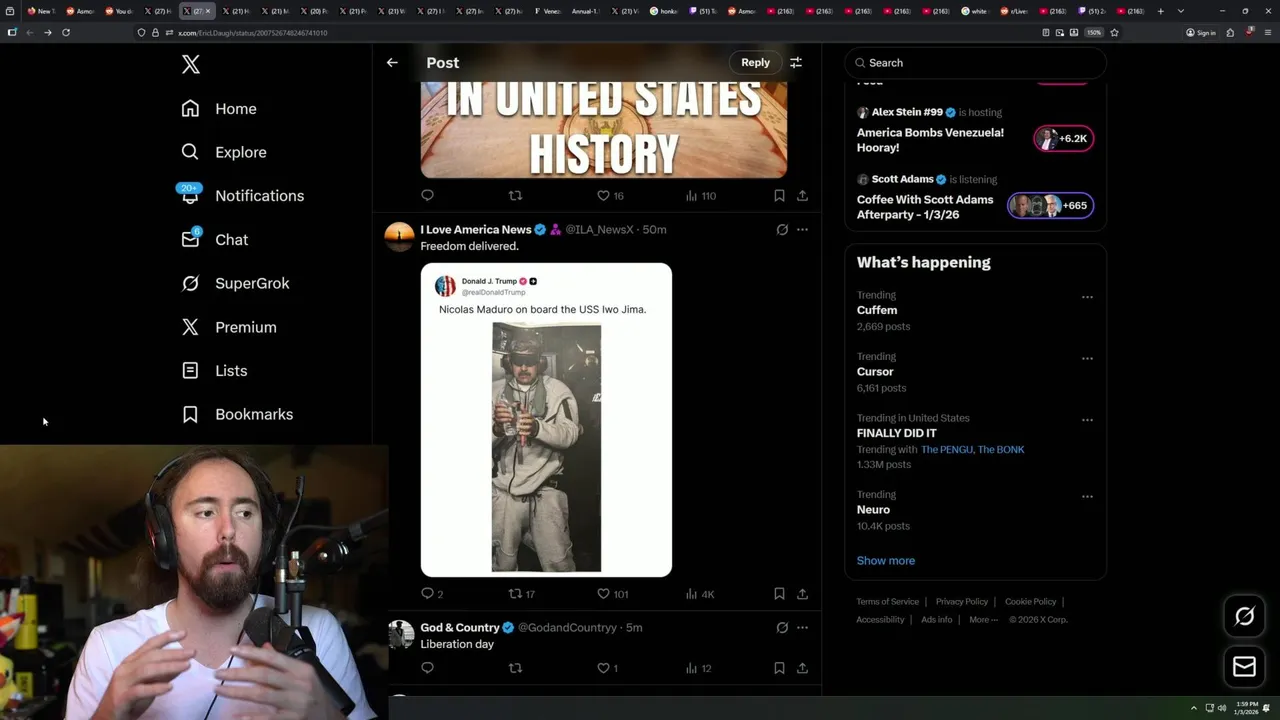Screen dimensions: 1280x720
Task: Open more options for Neuro trend
Action: [x=1087, y=497]
